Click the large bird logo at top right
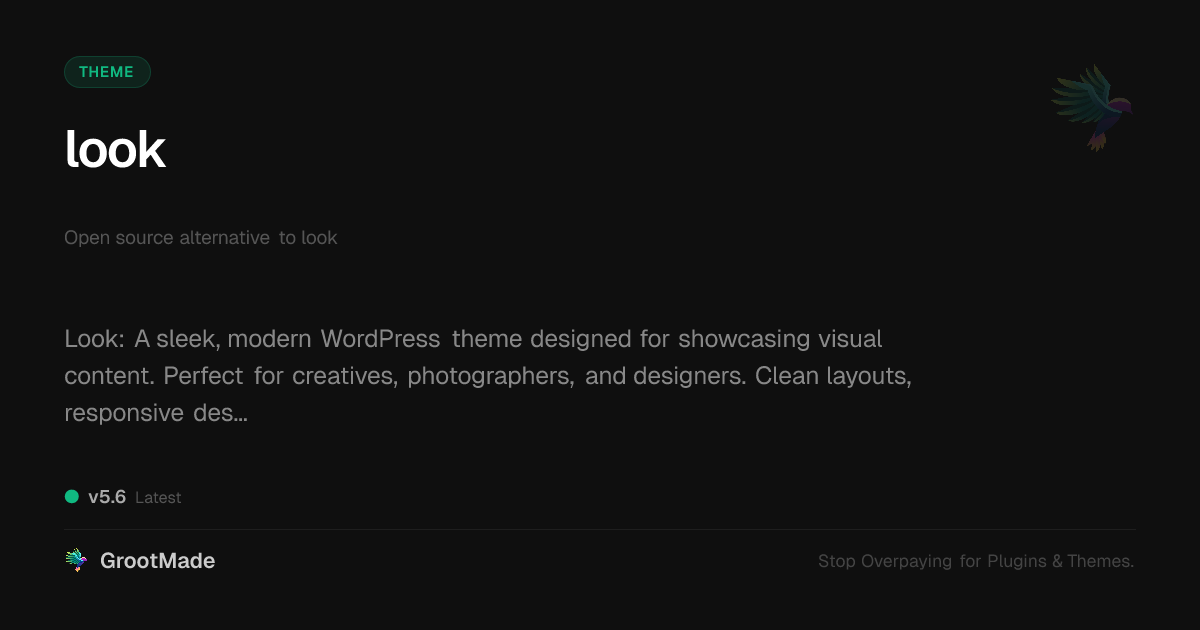Screen dimensions: 1200x630 (x=1092, y=107)
